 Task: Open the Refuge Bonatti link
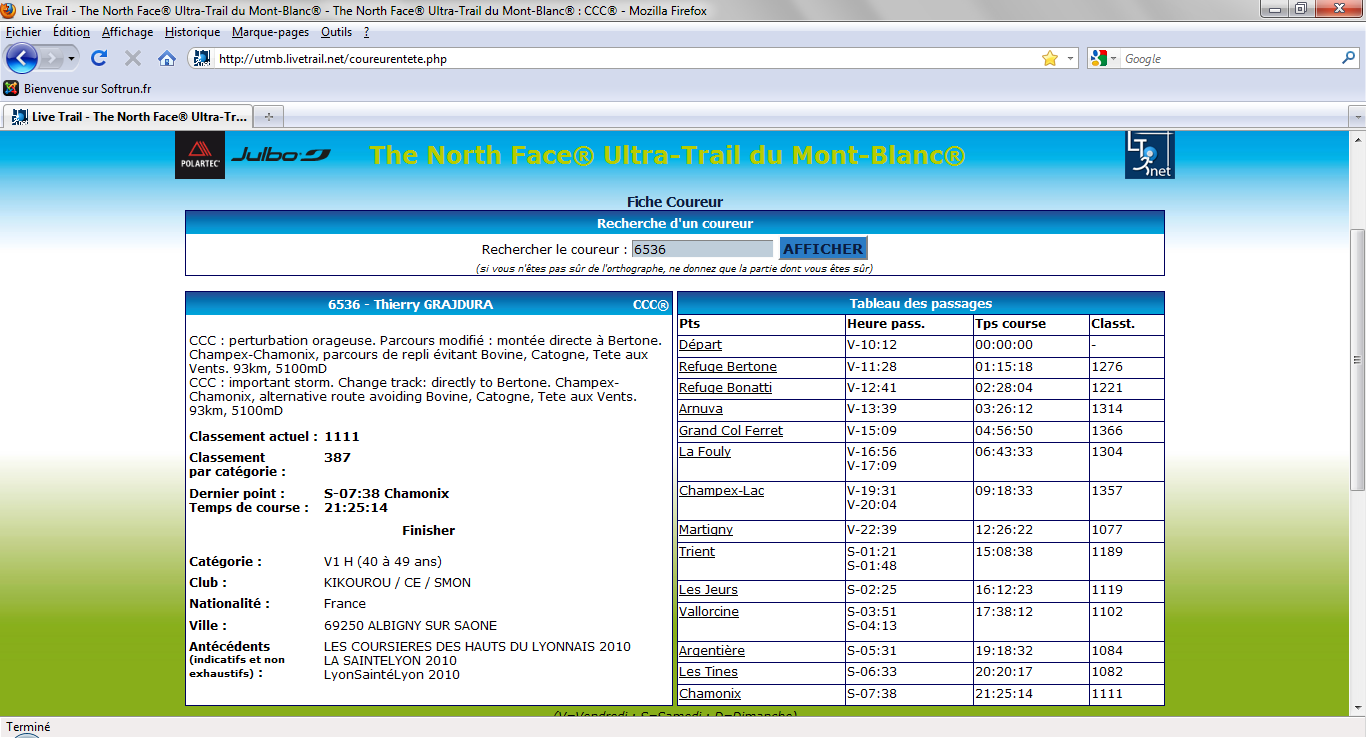(x=725, y=388)
